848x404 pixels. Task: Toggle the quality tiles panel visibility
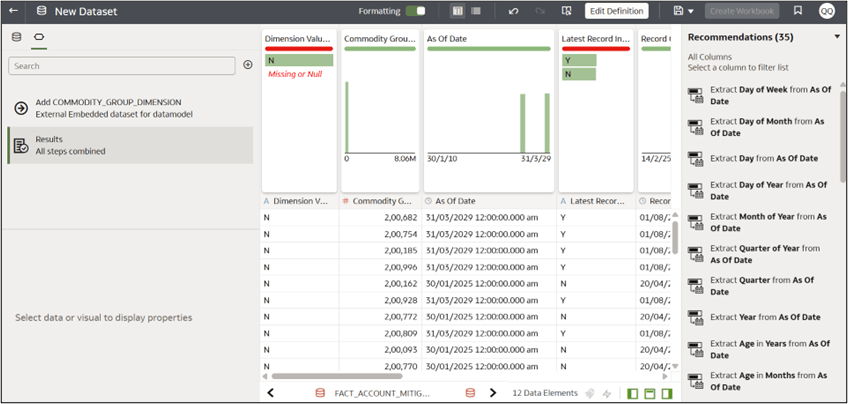pos(650,394)
